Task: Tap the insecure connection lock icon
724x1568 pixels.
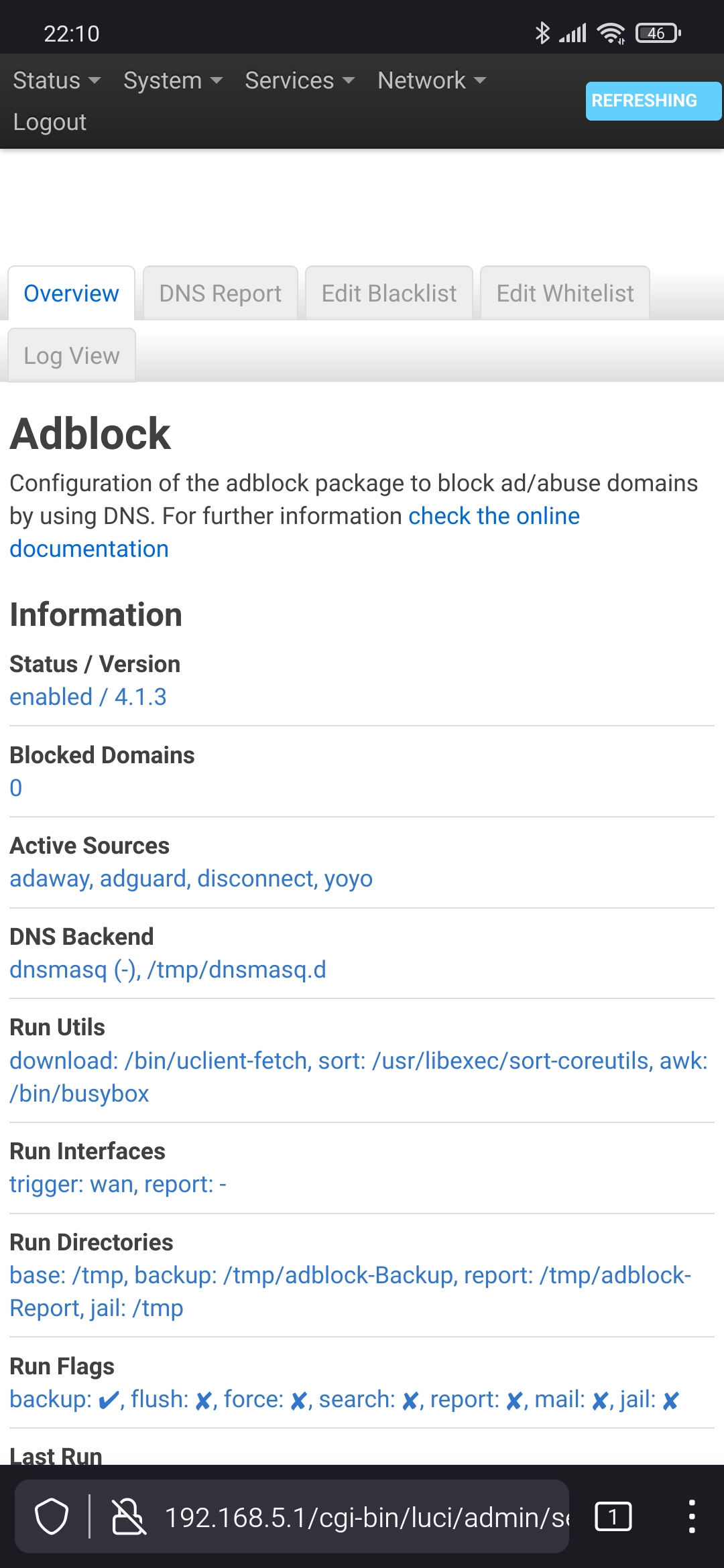Action: click(x=128, y=1516)
